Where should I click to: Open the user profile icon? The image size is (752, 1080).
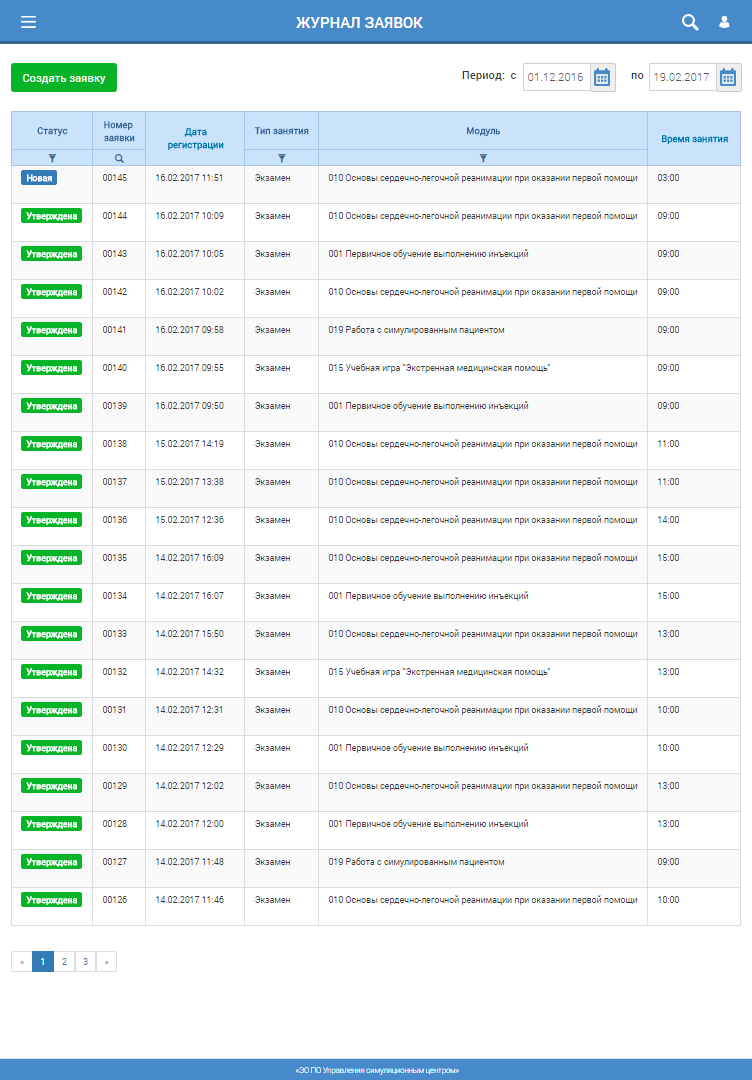pyautogui.click(x=724, y=22)
